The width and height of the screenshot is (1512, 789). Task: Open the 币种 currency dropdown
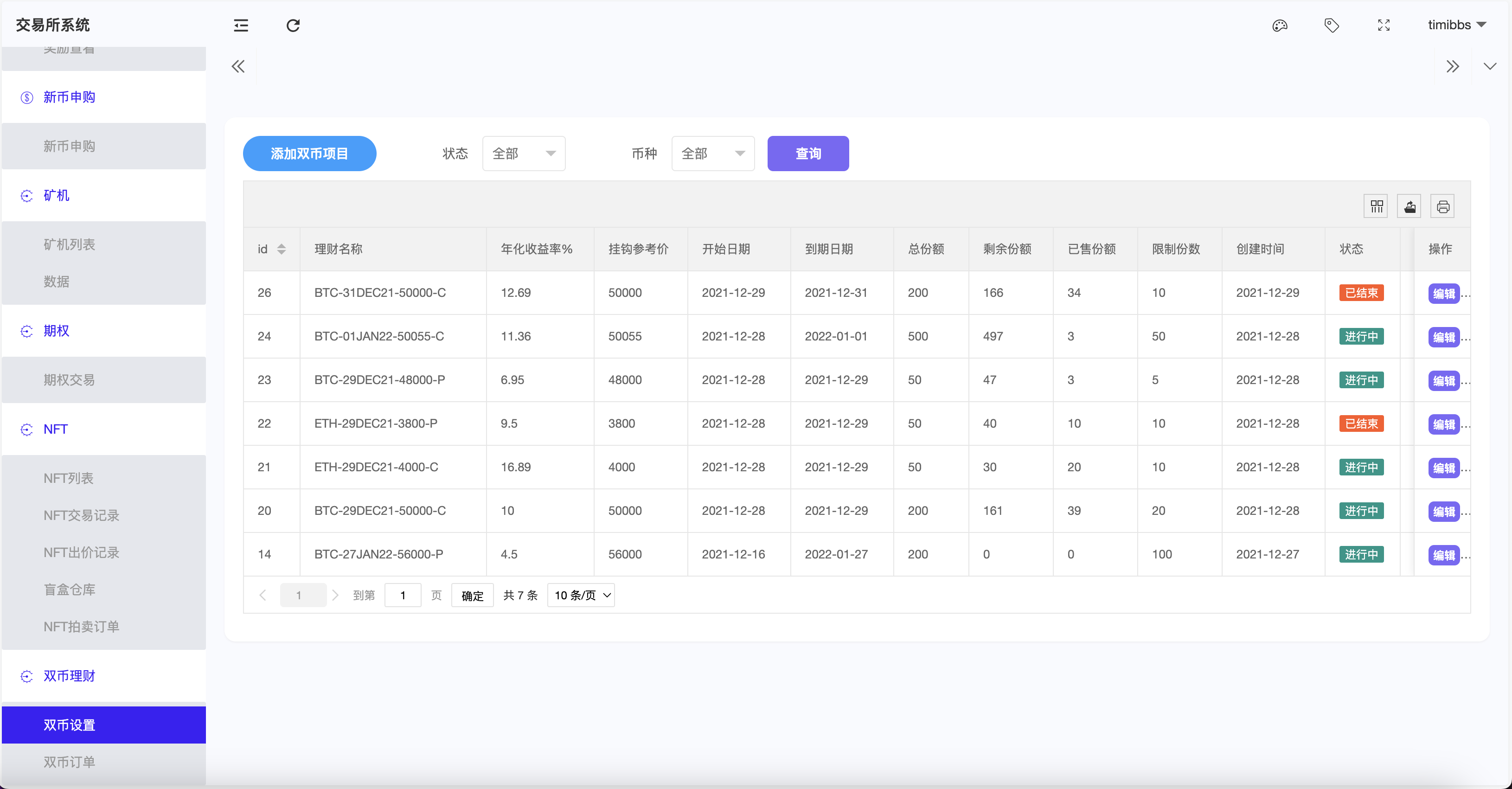pyautogui.click(x=712, y=153)
